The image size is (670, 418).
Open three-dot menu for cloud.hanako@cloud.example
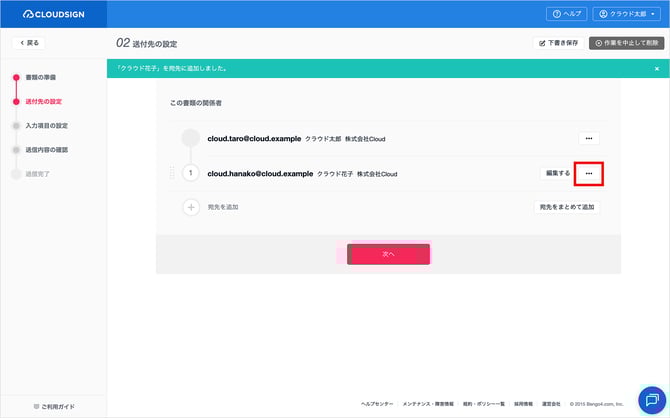589,173
